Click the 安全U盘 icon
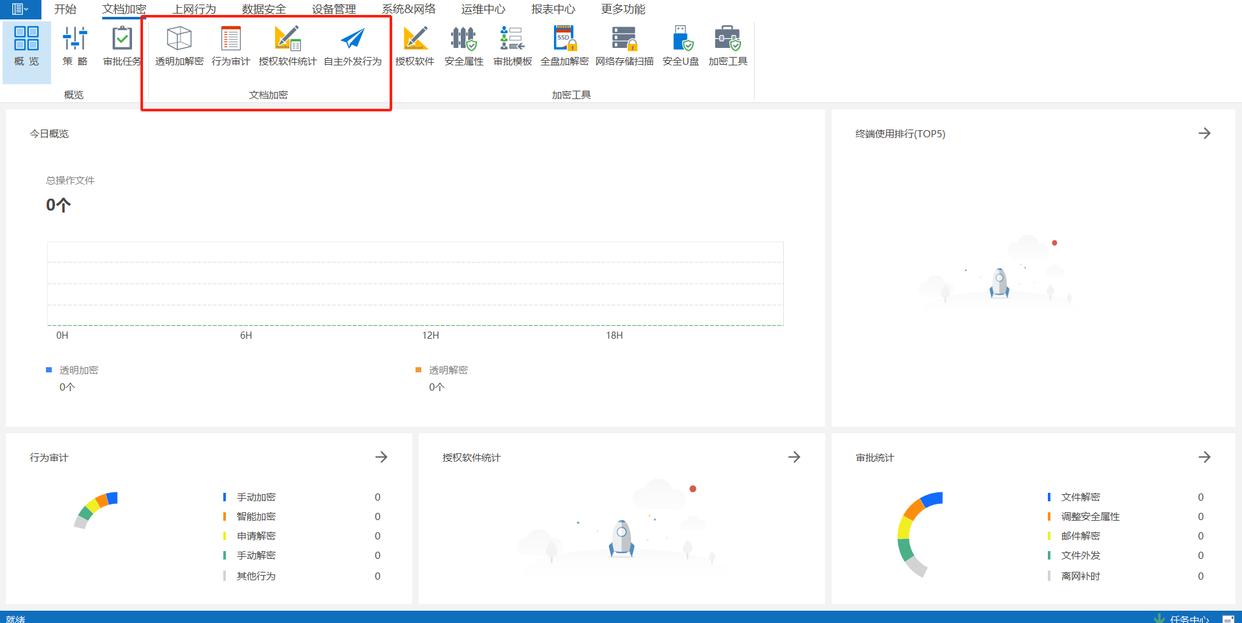1242x623 pixels. [x=680, y=46]
